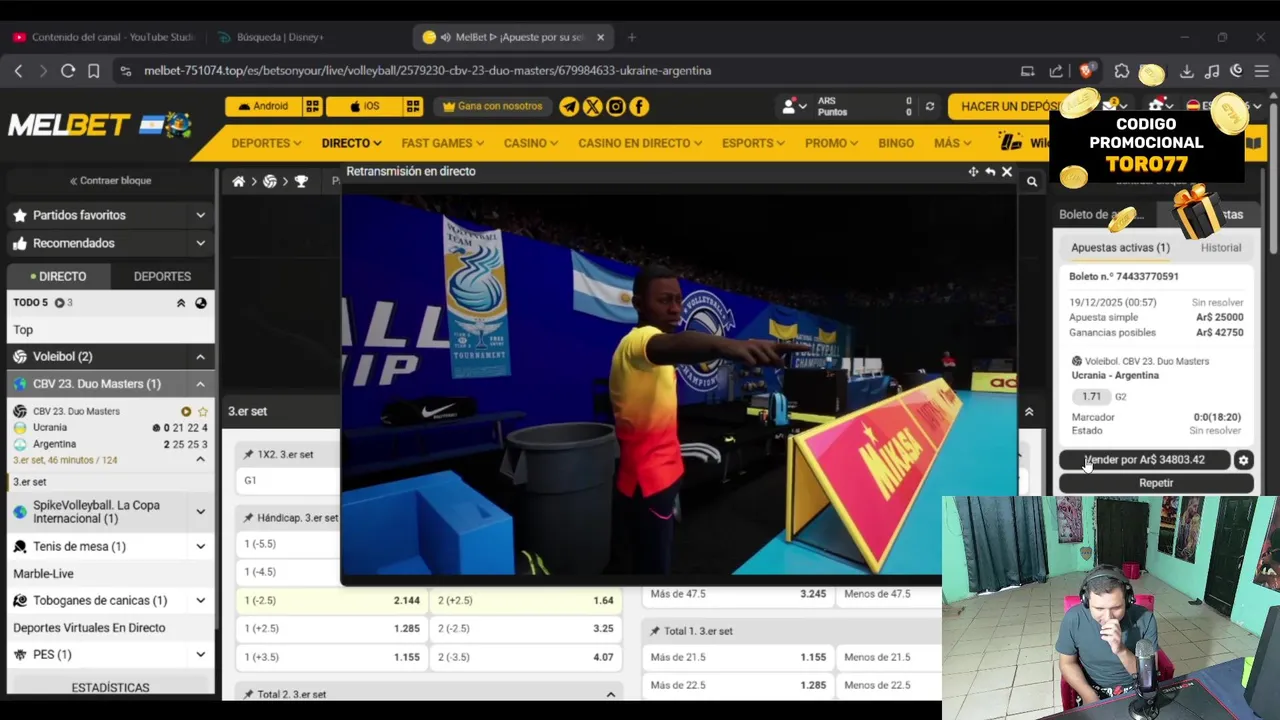
Task: Collapse the Voleibol (2) category
Action: point(200,357)
